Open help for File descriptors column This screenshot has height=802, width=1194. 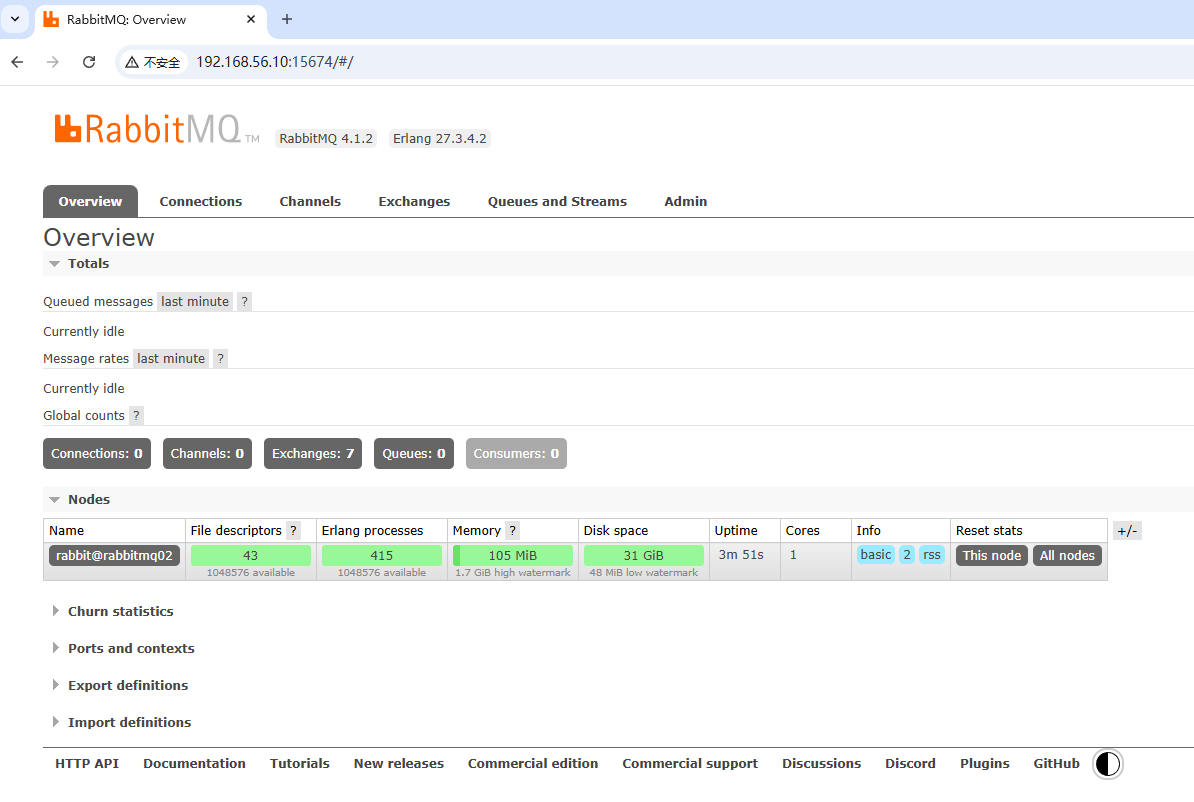[293, 531]
